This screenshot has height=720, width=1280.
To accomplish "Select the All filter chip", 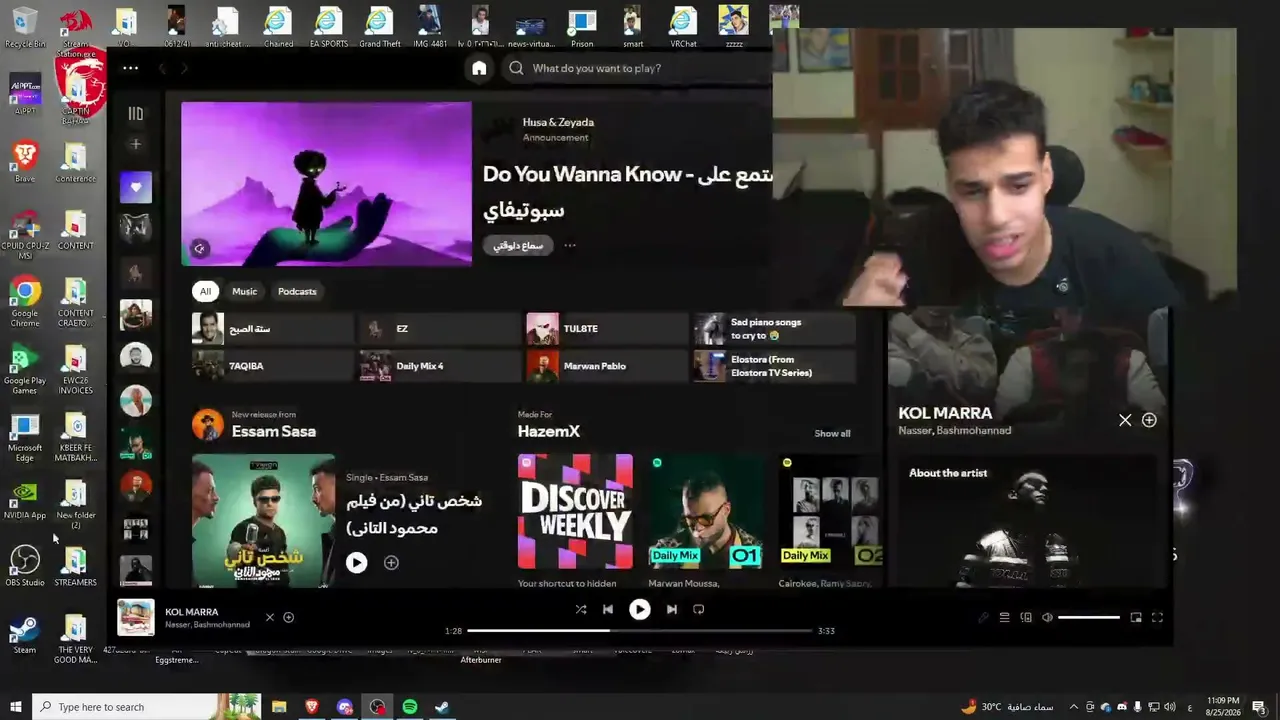I will pyautogui.click(x=205, y=291).
